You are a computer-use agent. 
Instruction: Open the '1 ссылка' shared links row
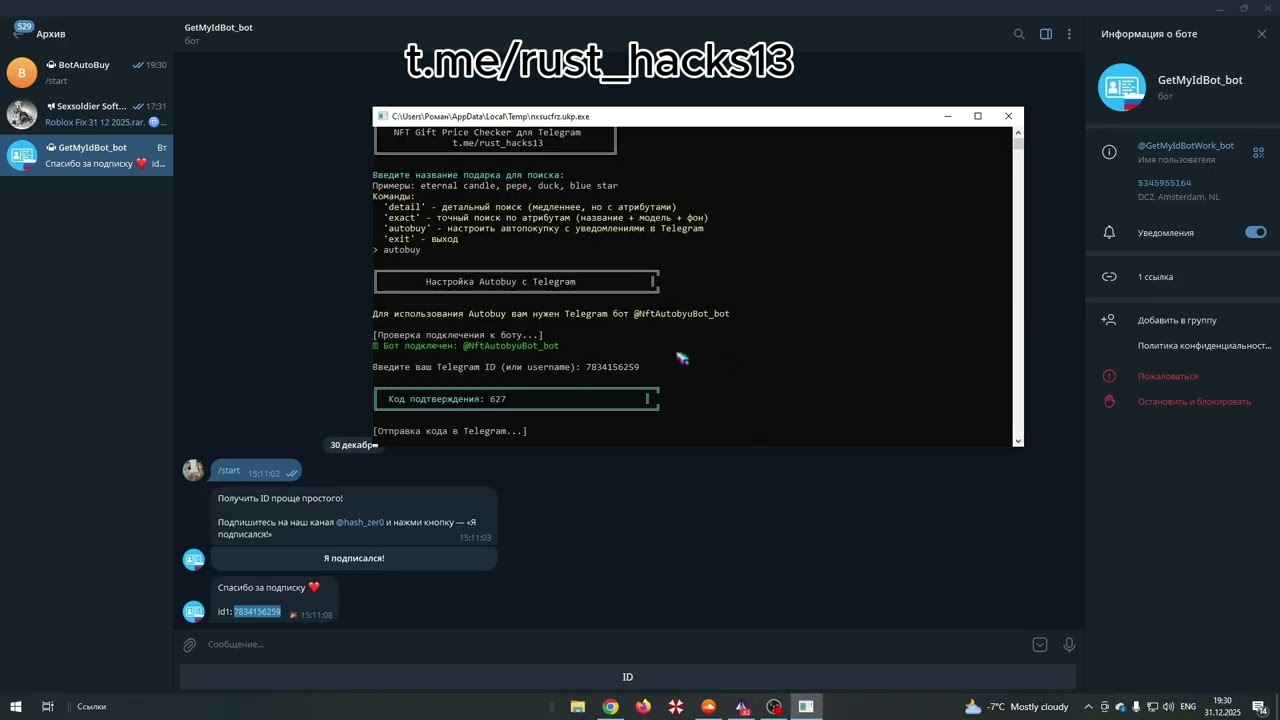click(x=1183, y=277)
